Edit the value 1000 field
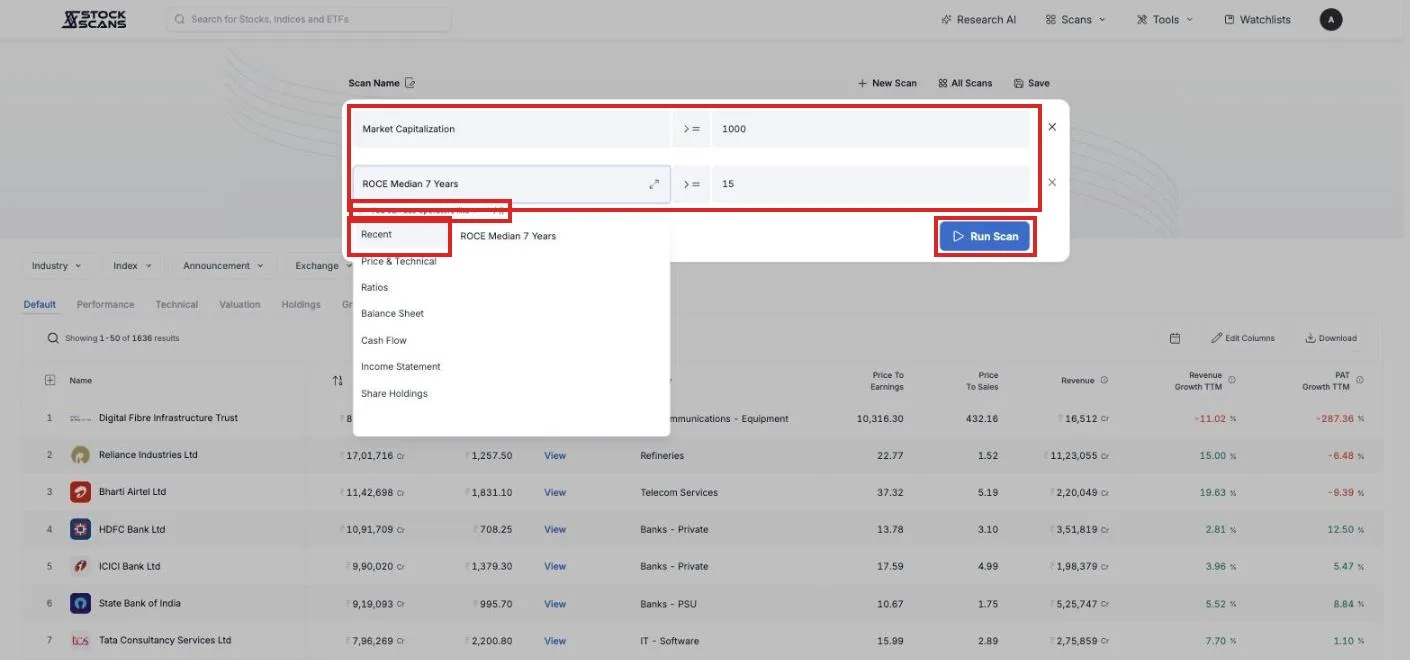This screenshot has height=660, width=1410. click(x=870, y=129)
